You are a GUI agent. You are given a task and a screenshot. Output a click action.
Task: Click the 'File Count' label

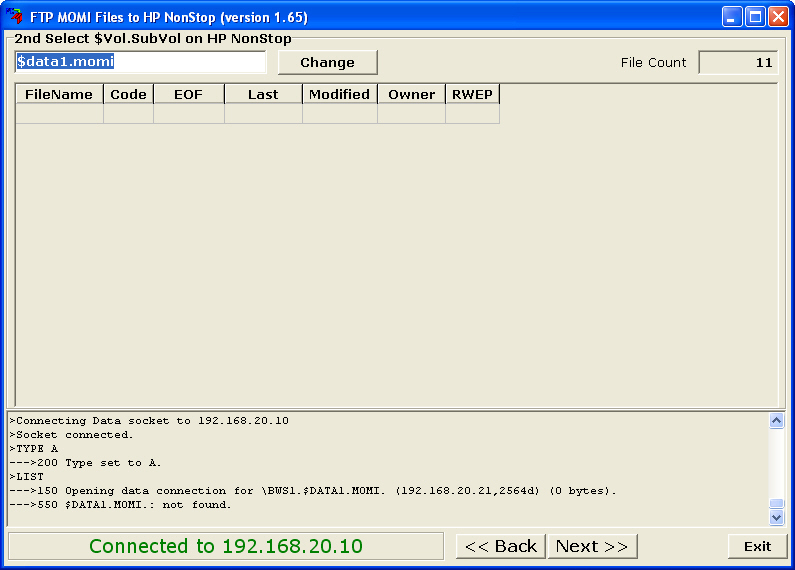(x=653, y=62)
